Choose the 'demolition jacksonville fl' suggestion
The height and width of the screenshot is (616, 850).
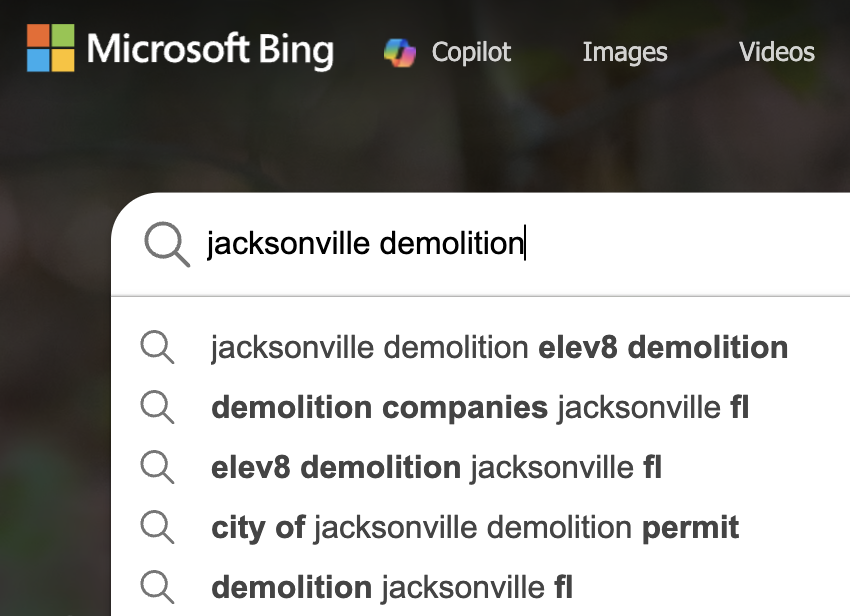(x=392, y=587)
